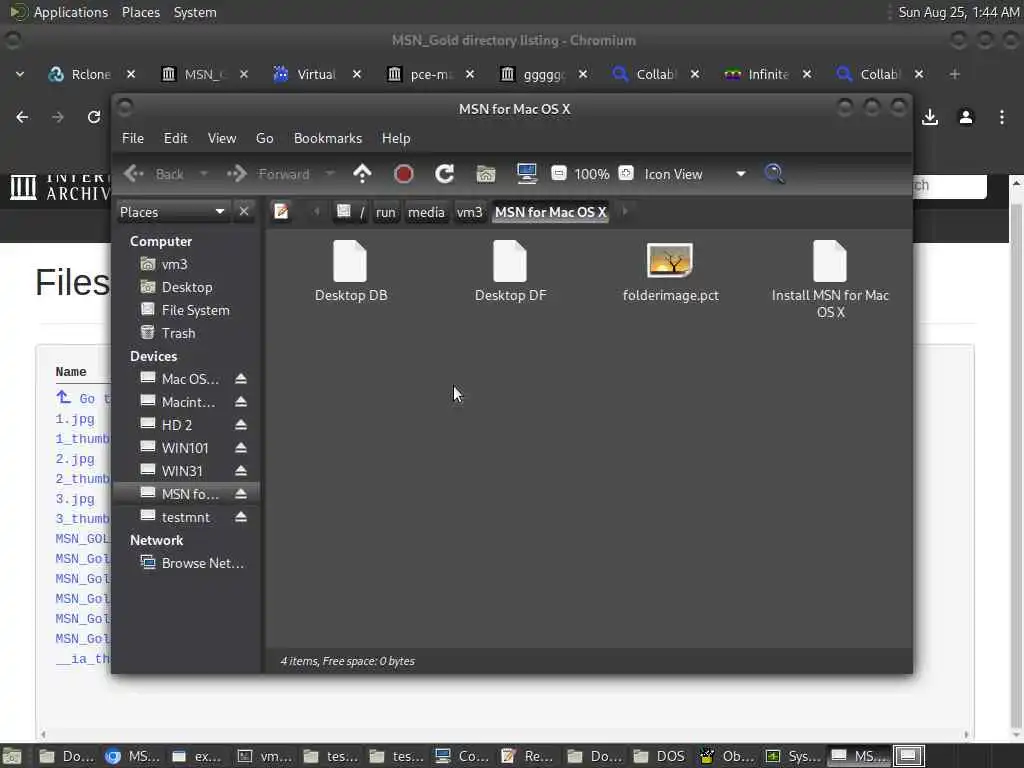Screen dimensions: 1024x768
Task: Open Chromium downloads icon
Action: coord(930,117)
